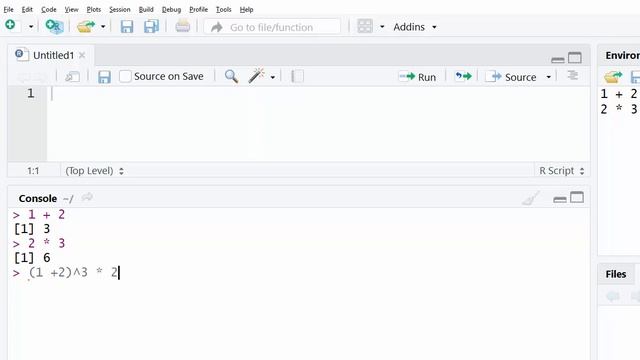Toggle the Source on Save checkbox
640x360 pixels.
click(x=125, y=76)
